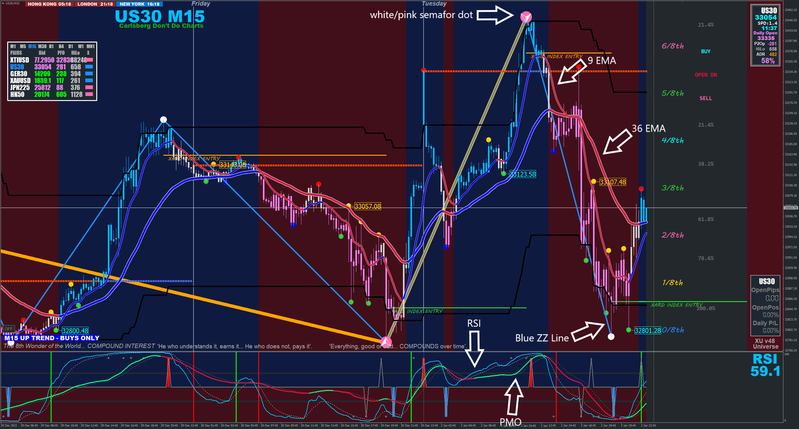Click the 33123.58 price label

523,174
